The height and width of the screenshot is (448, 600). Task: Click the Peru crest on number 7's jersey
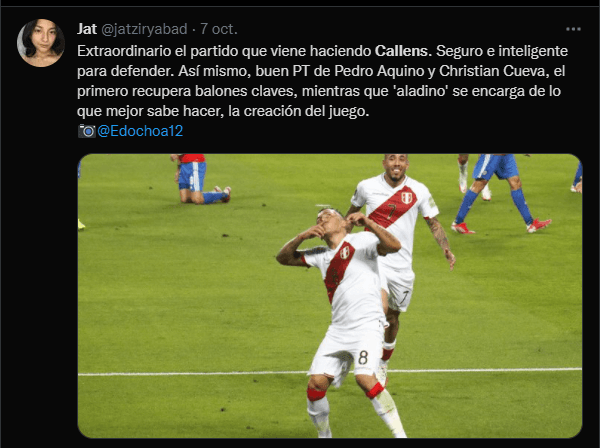click(x=406, y=198)
